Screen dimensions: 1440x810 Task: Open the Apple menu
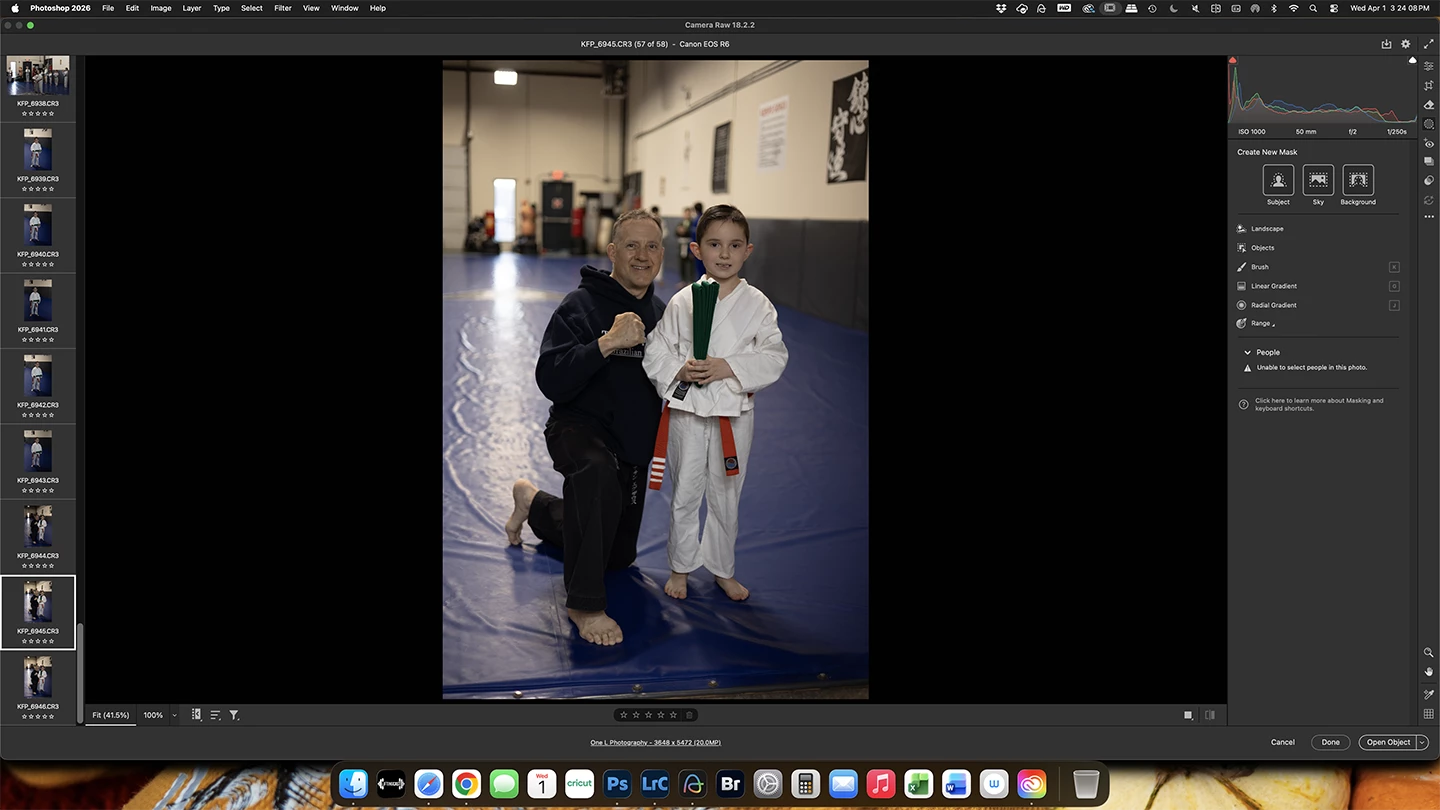(14, 8)
